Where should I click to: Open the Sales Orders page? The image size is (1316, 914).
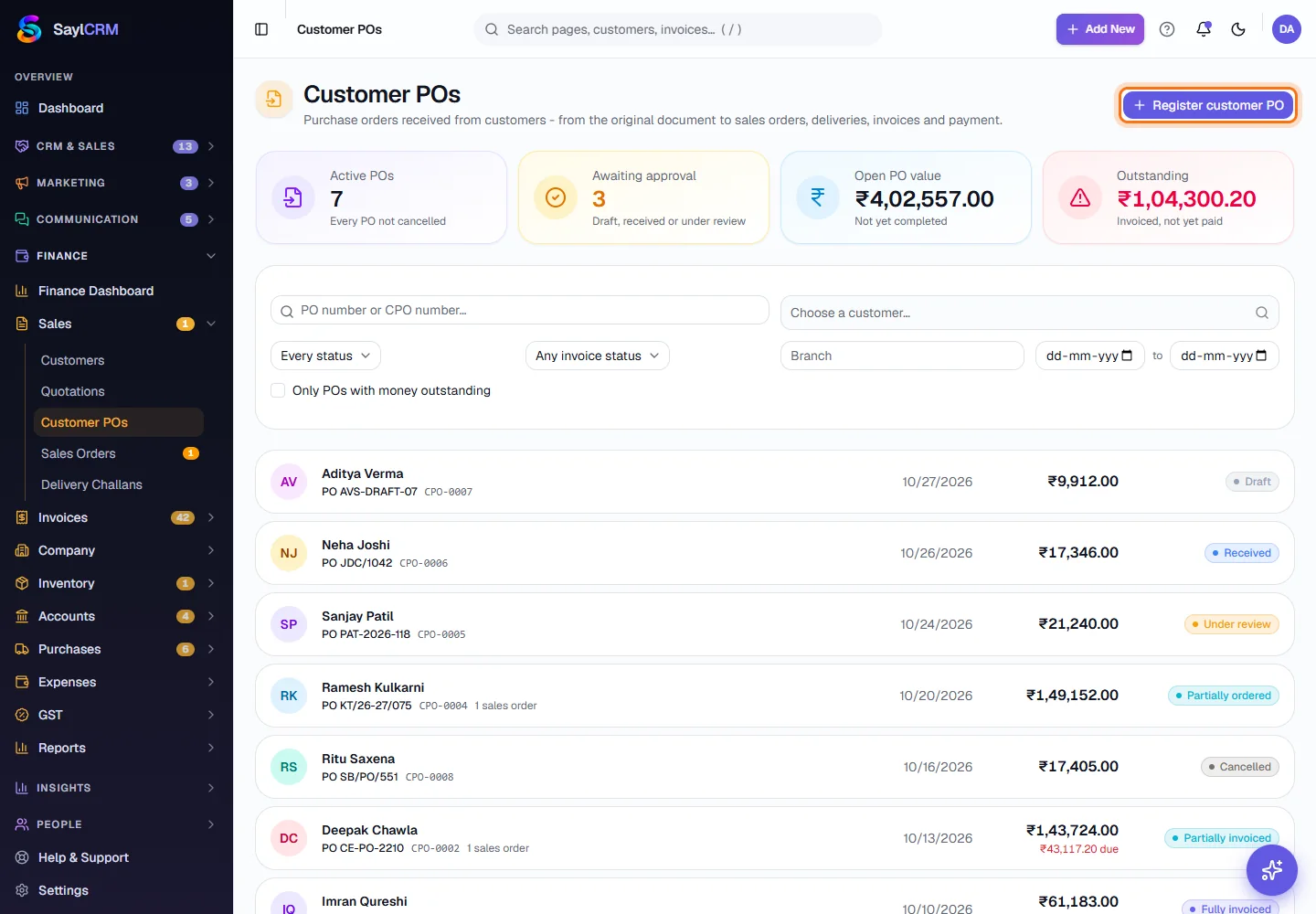click(x=119, y=453)
